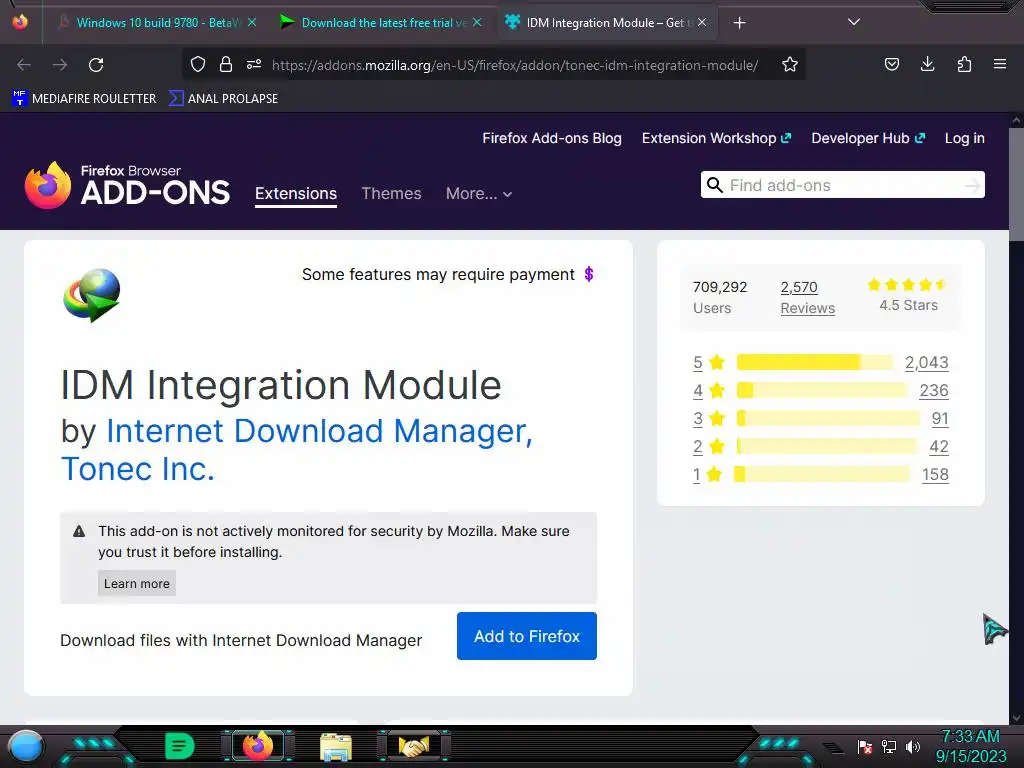Open the Extensions puzzle icon
This screenshot has width=1024, height=768.
[x=964, y=64]
